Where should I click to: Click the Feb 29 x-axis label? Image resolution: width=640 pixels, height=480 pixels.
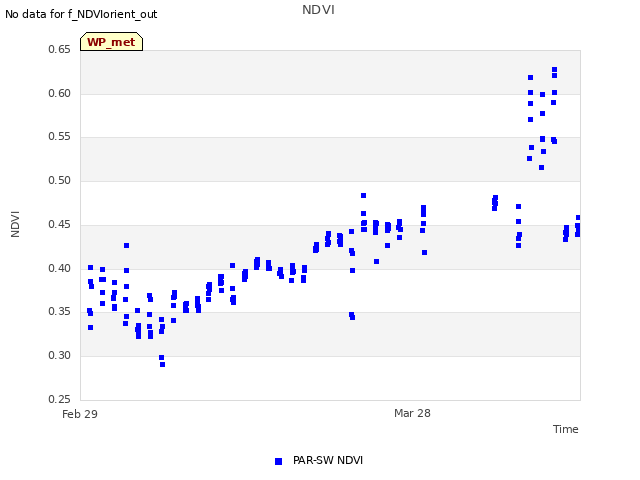80,414
